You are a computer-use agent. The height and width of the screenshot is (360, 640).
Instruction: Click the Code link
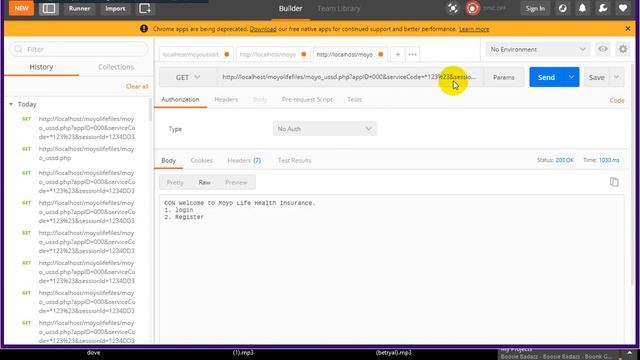[x=617, y=100]
